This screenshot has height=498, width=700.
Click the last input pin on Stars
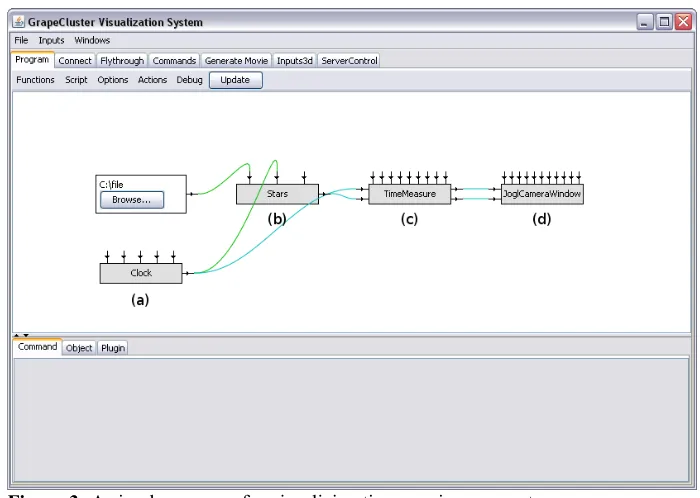click(x=304, y=177)
